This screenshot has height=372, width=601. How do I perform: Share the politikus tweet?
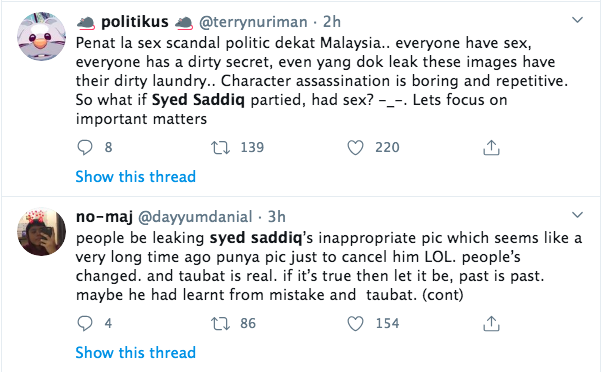coord(491,147)
